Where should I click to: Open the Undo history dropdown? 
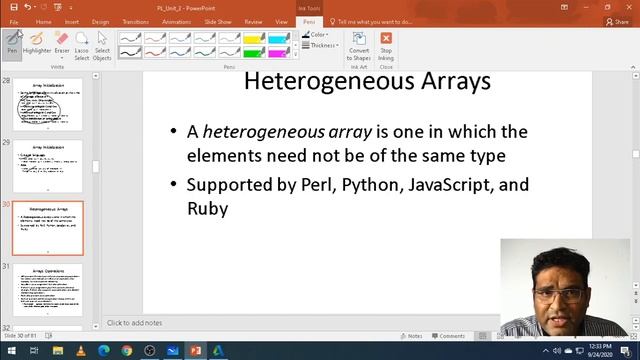tap(35, 7)
